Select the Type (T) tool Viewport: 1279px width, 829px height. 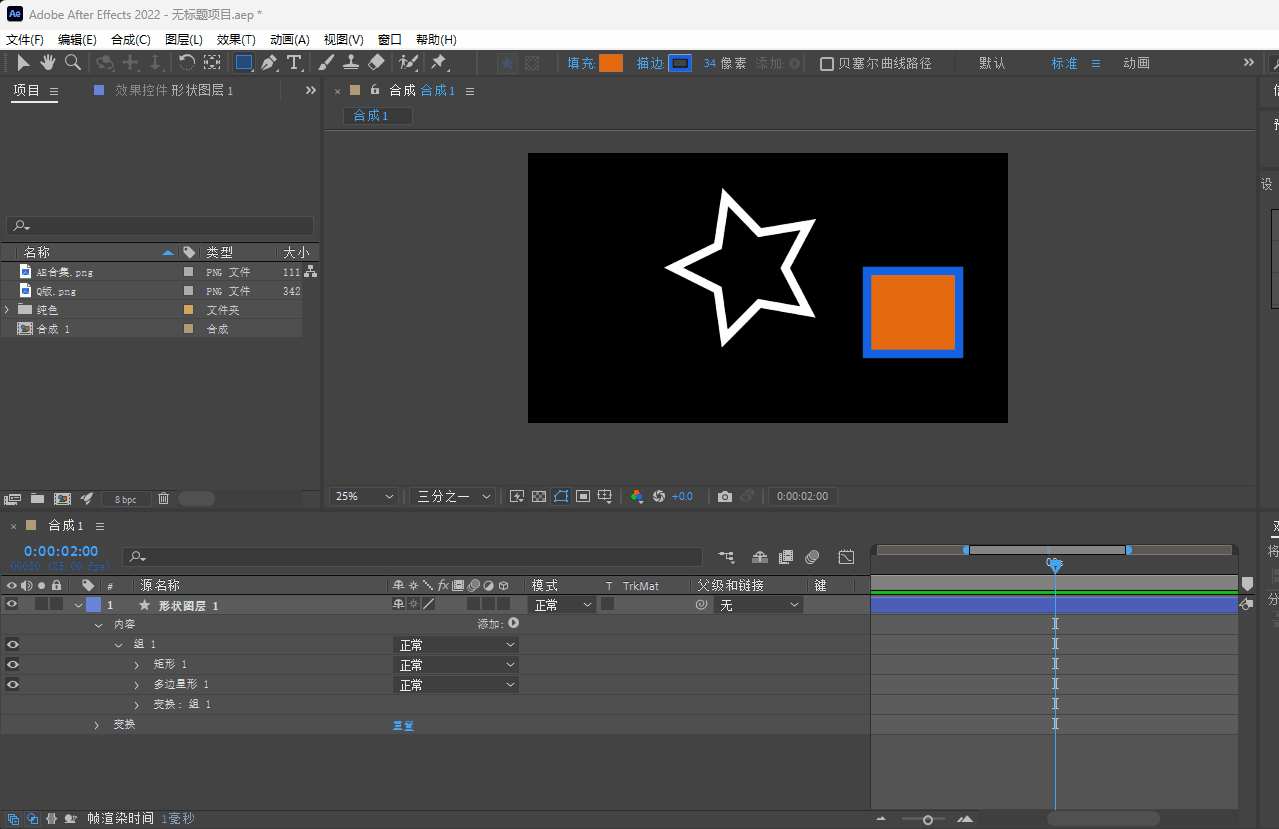[294, 63]
